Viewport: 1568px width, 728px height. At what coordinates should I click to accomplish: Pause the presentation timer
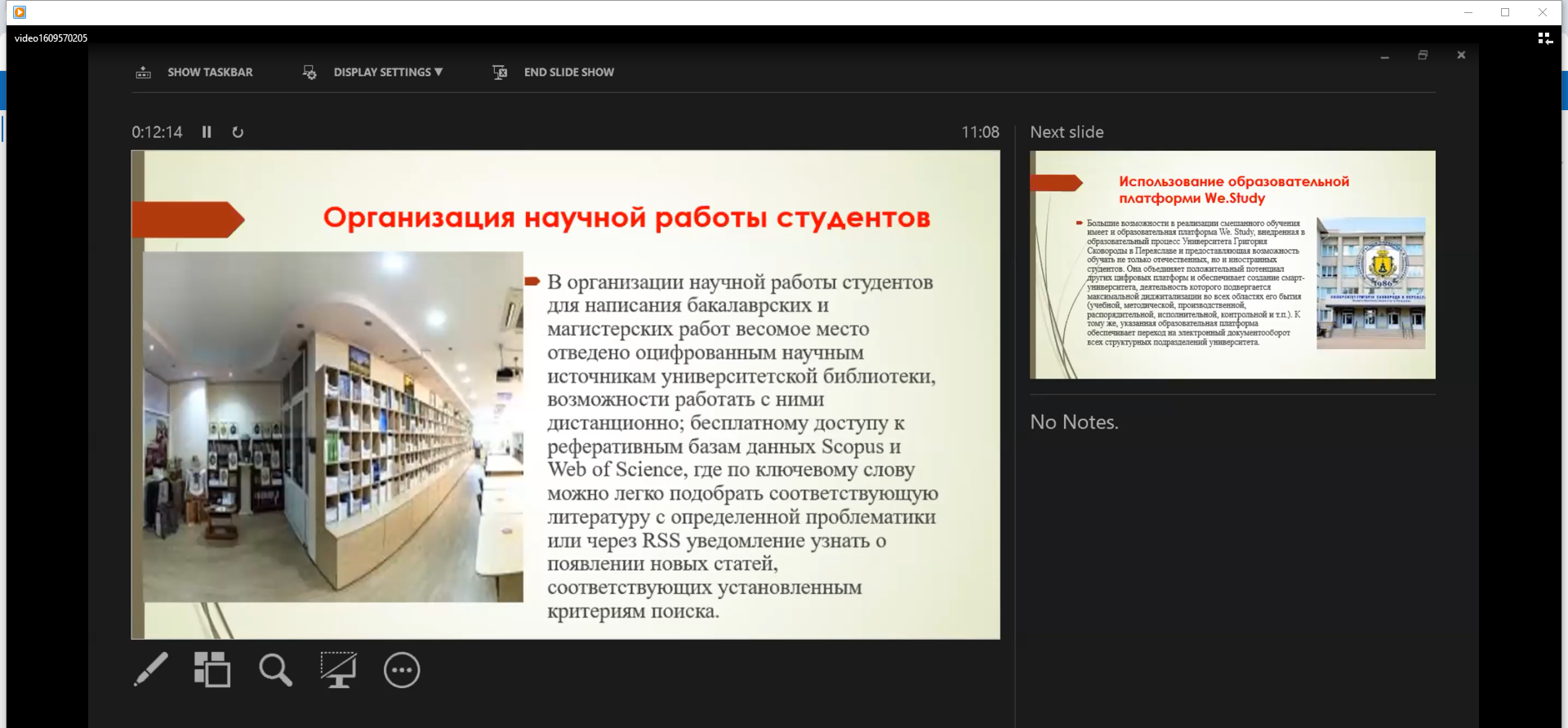pyautogui.click(x=207, y=132)
